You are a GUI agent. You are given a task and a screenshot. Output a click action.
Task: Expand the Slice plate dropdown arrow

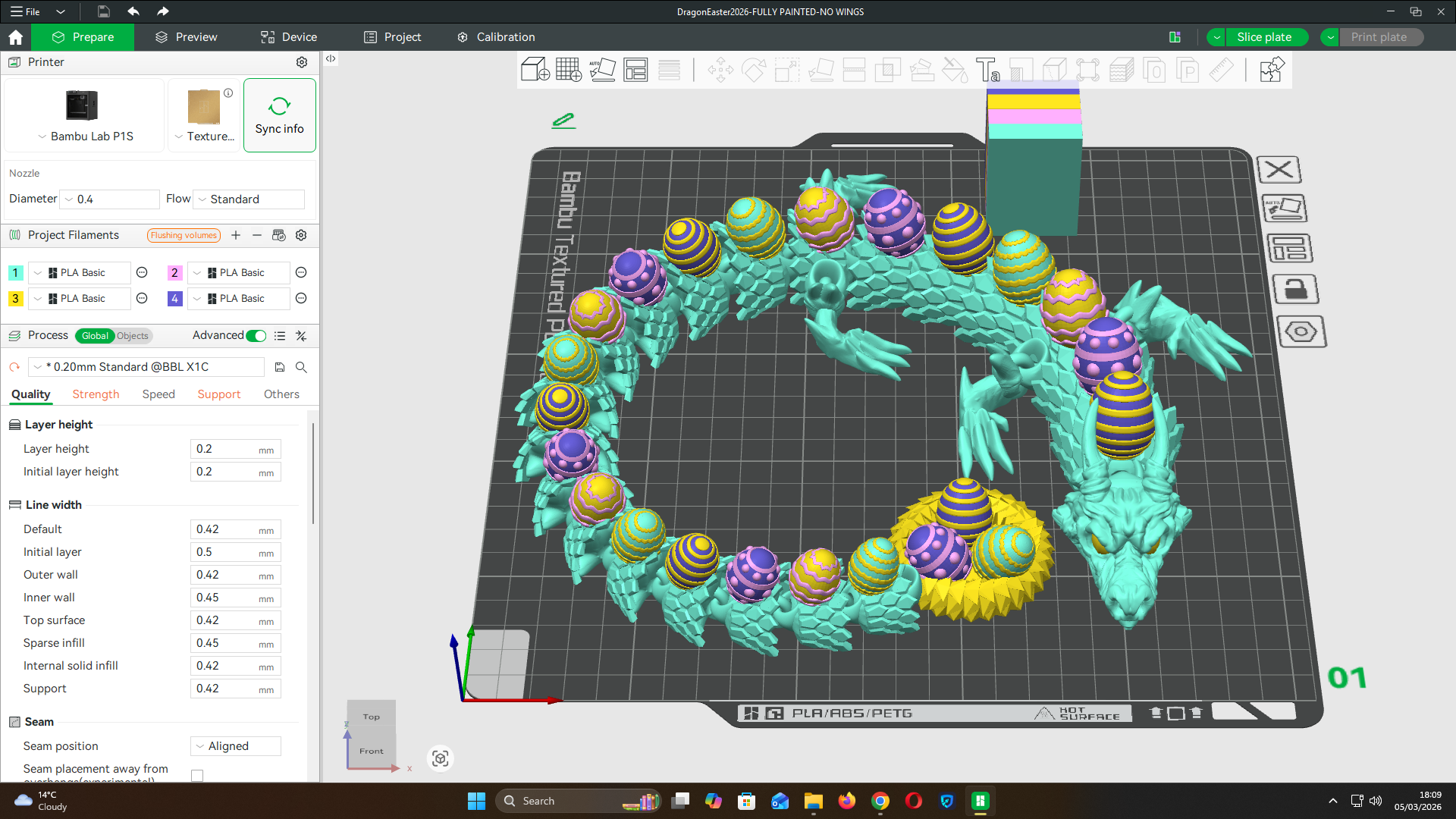click(1216, 37)
